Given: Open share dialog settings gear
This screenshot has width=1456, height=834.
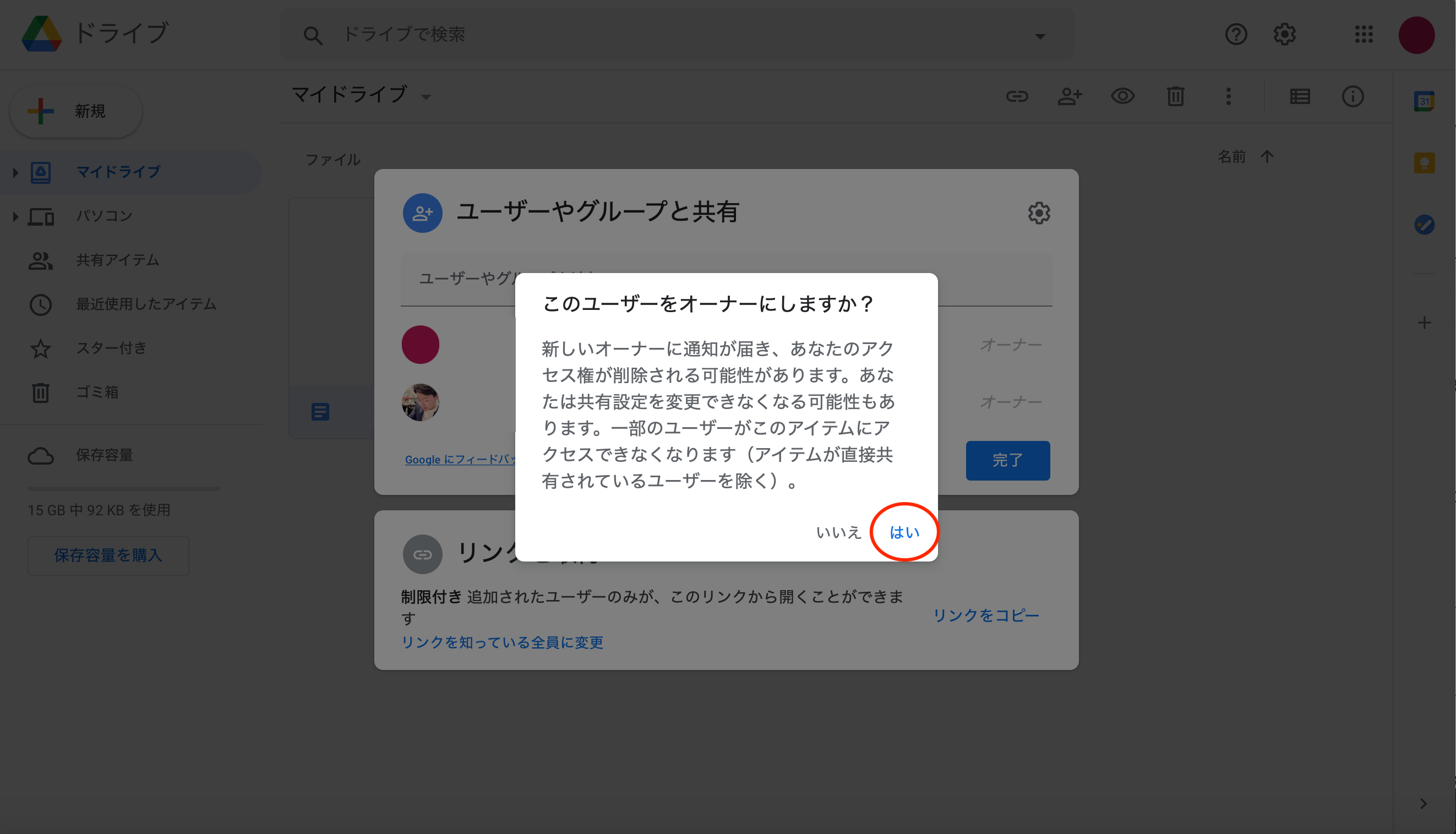Looking at the screenshot, I should [x=1038, y=213].
